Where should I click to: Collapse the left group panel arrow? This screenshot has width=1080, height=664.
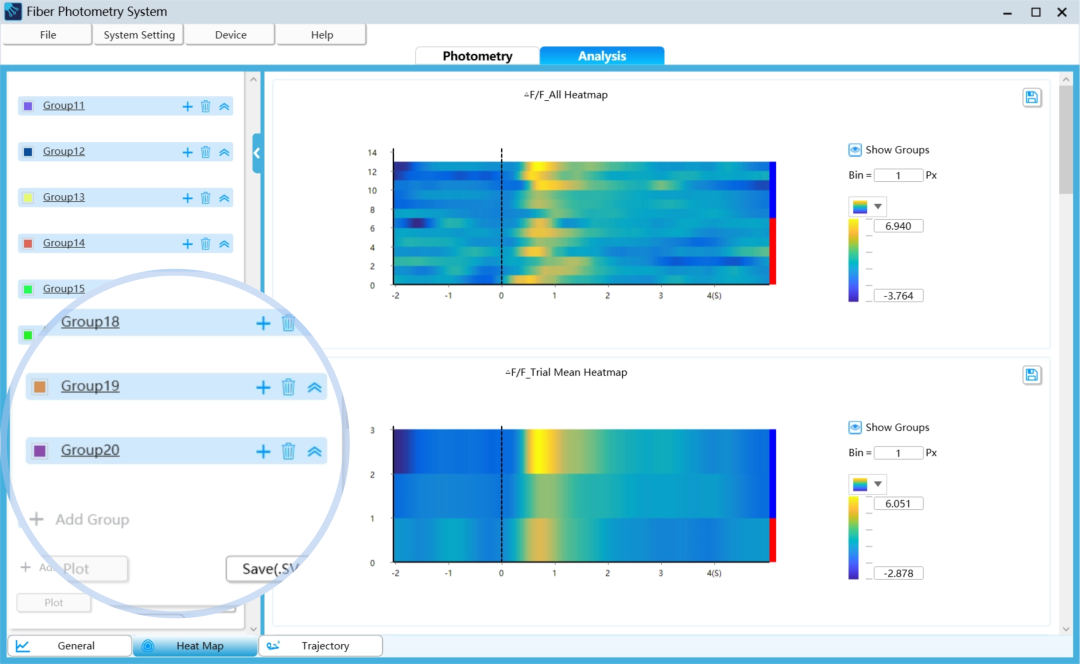[257, 153]
